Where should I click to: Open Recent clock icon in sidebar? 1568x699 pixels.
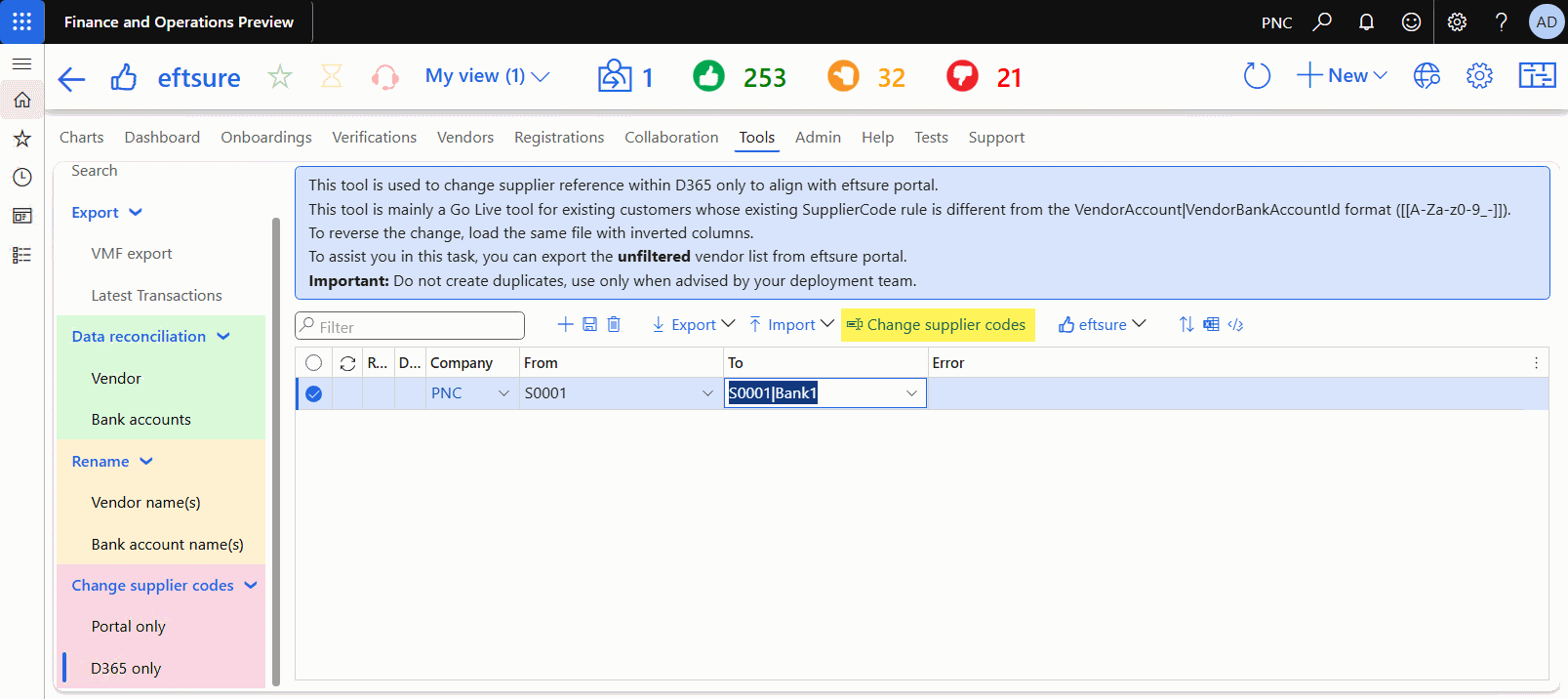21,177
